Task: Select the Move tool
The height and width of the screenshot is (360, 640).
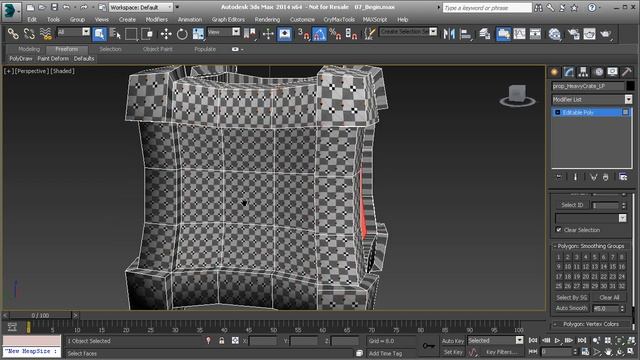Action: tap(166, 34)
